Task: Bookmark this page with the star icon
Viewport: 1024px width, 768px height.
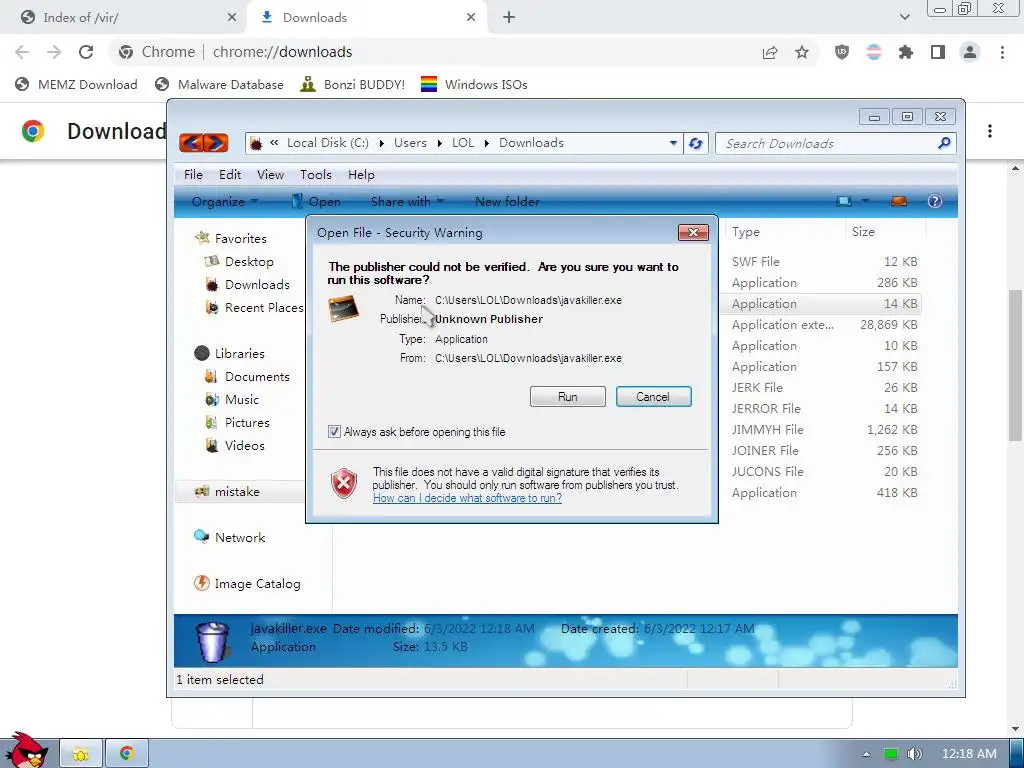Action: pyautogui.click(x=802, y=52)
